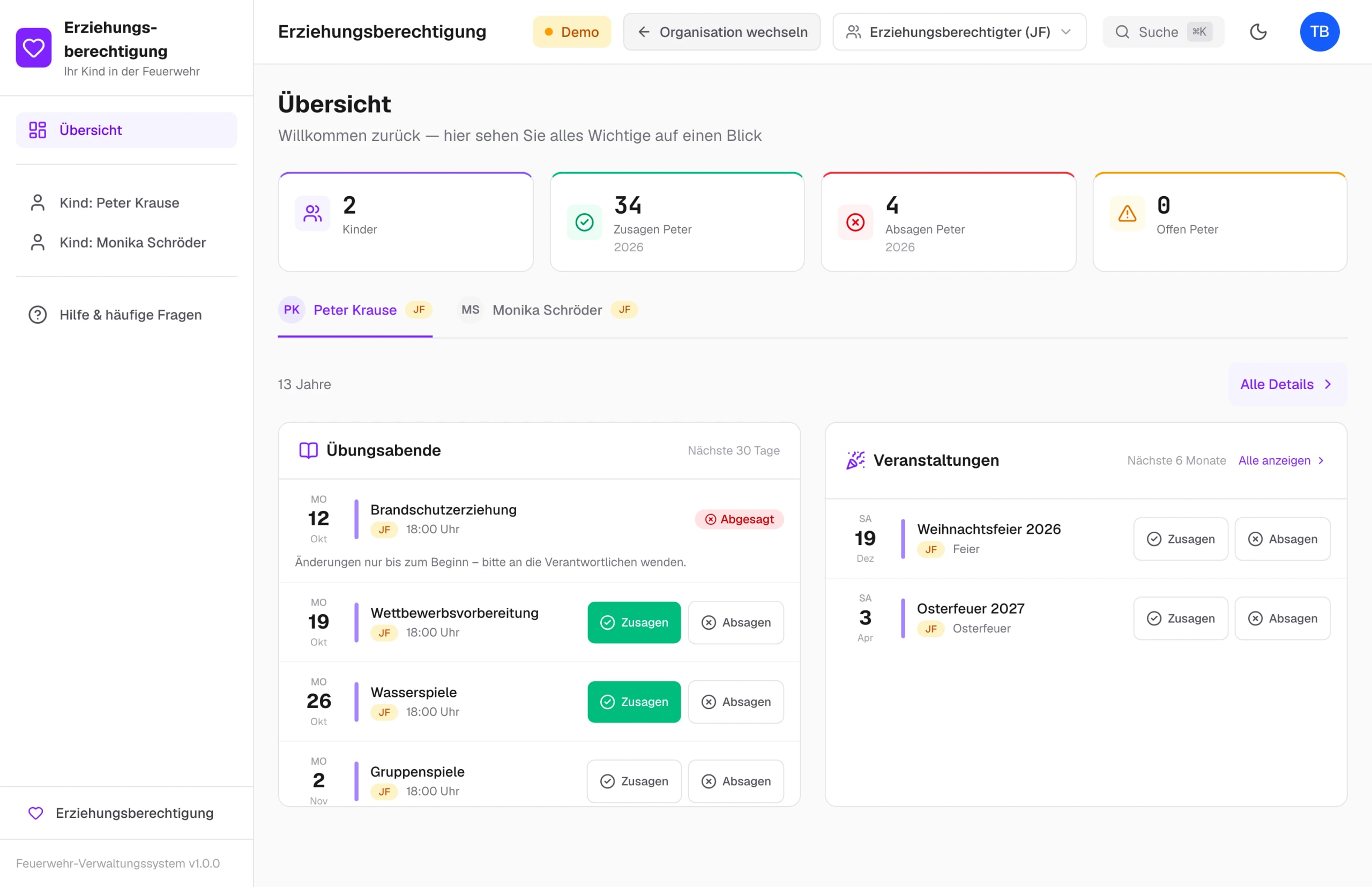Viewport: 1372px width, 887px height.
Task: Click the purple heart app logo
Action: (x=33, y=47)
